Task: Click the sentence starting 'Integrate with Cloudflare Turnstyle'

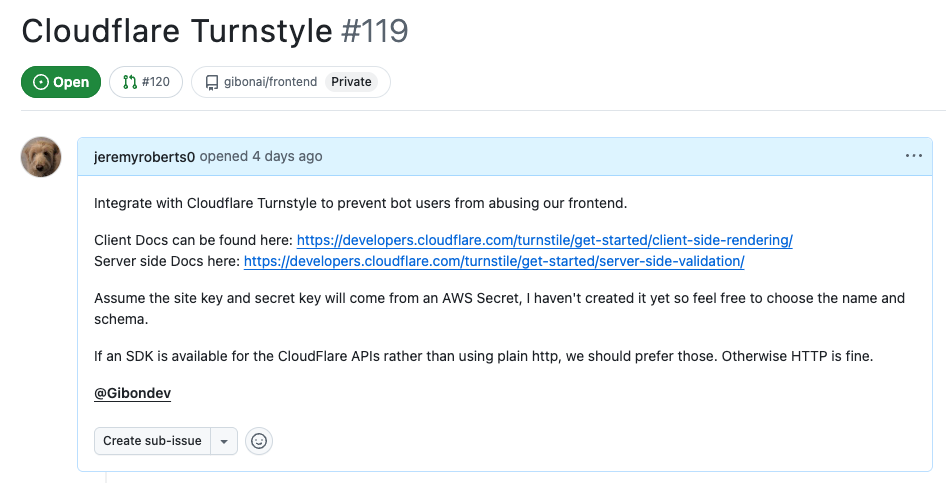Action: tap(361, 203)
